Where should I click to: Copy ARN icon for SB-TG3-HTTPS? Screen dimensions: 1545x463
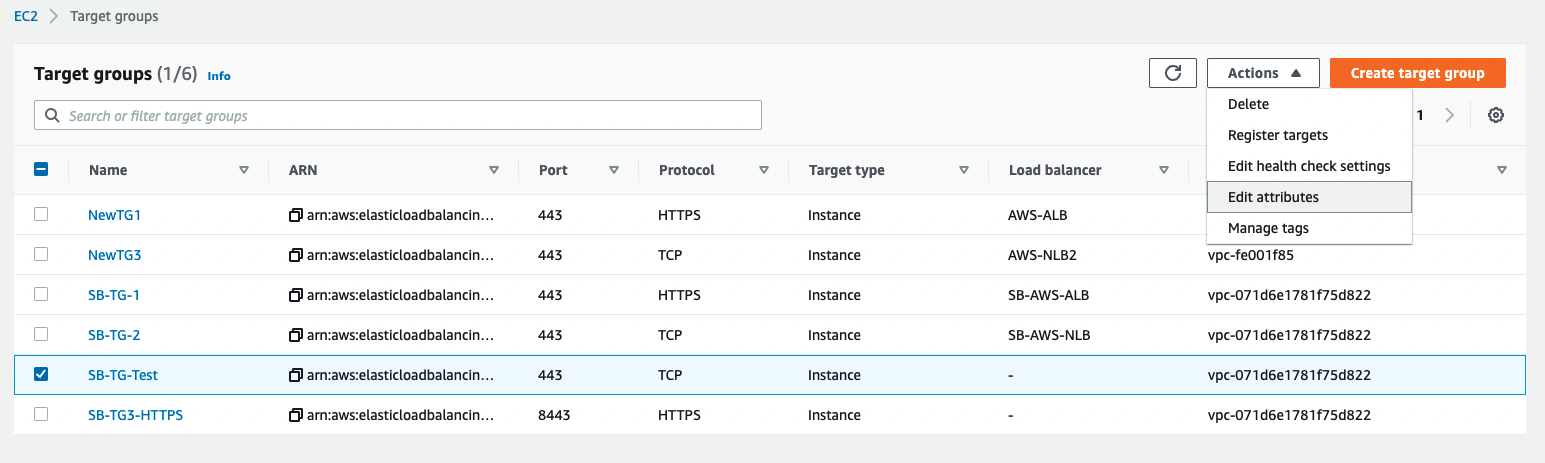295,415
